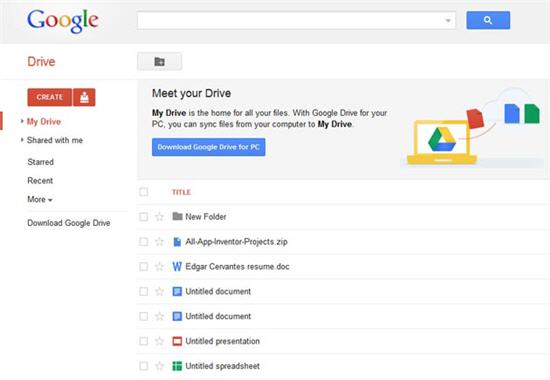The image size is (550, 380).
Task: Click the upload icon beside CREATE
Action: (84, 97)
